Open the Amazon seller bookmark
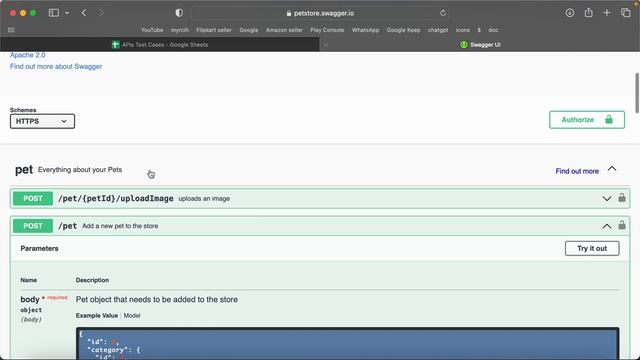Screen dimensions: 640x360 284,30
